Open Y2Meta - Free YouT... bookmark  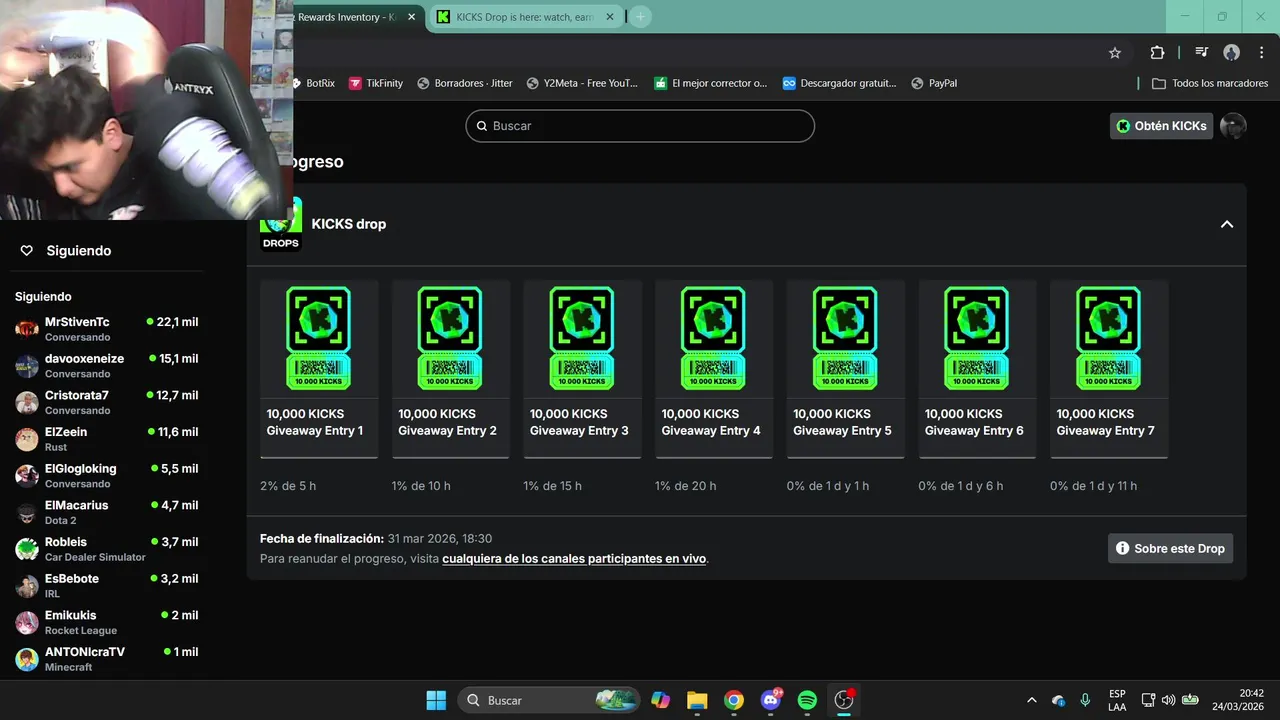tap(582, 83)
